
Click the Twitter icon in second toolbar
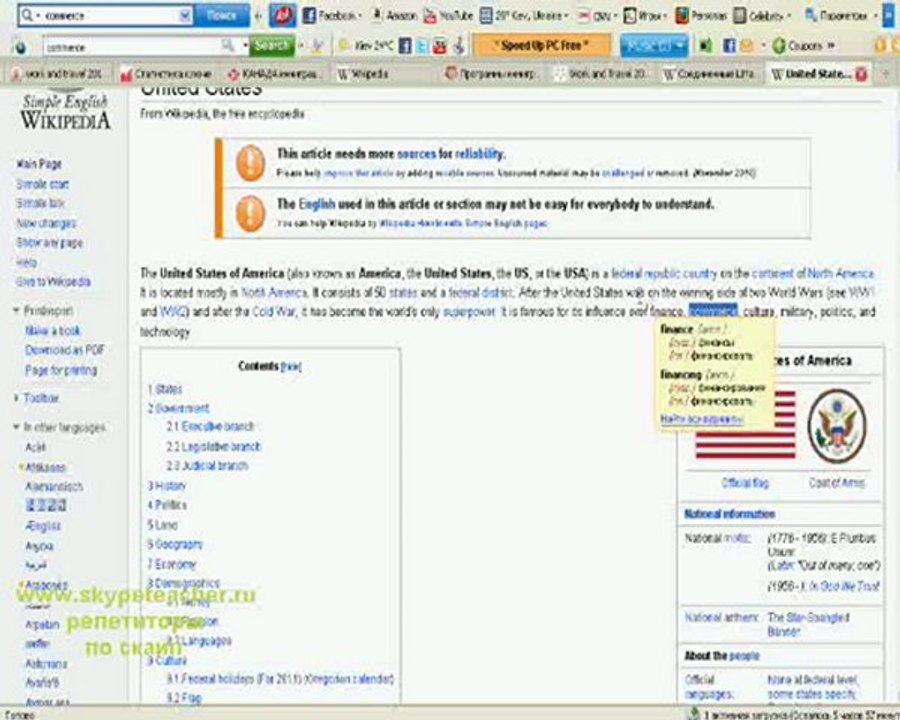[422, 46]
